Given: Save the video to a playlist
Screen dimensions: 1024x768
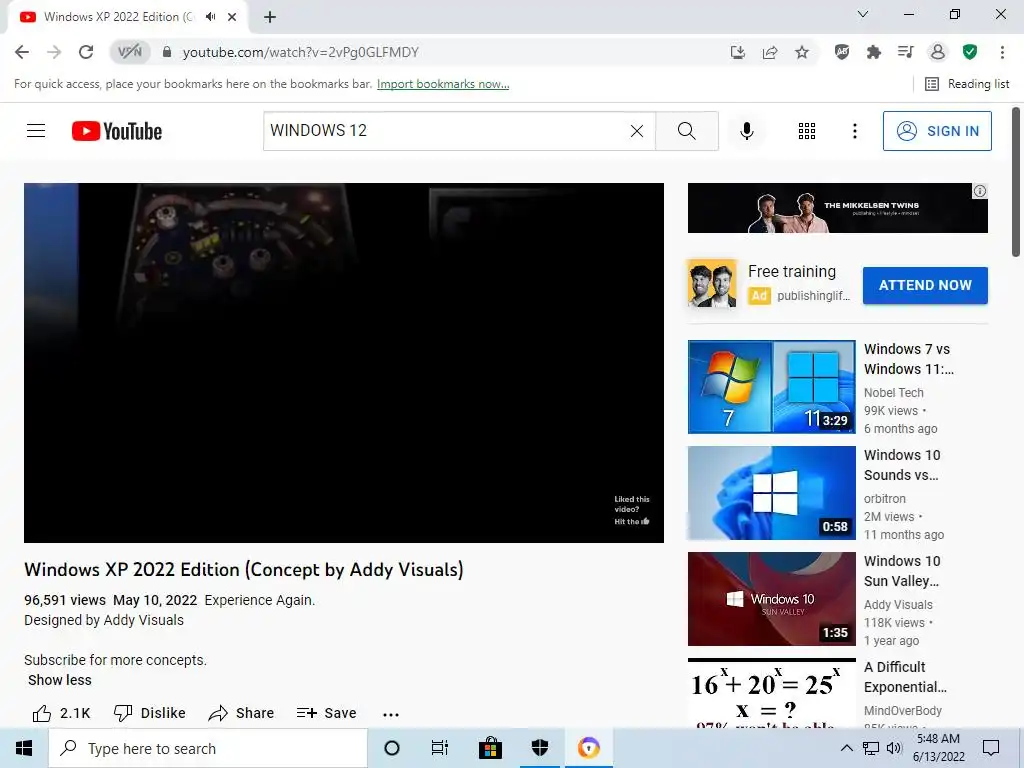Looking at the screenshot, I should coord(326,713).
